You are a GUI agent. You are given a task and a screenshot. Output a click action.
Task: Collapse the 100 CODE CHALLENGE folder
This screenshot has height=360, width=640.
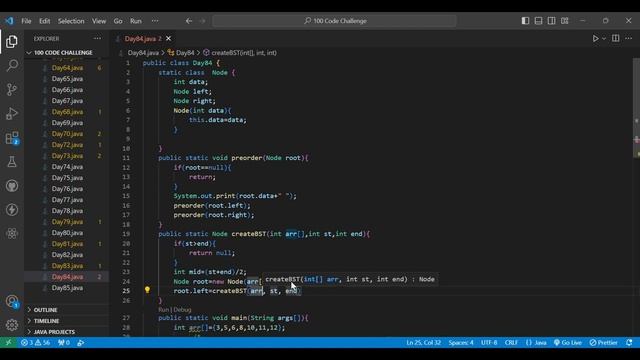pyautogui.click(x=60, y=53)
